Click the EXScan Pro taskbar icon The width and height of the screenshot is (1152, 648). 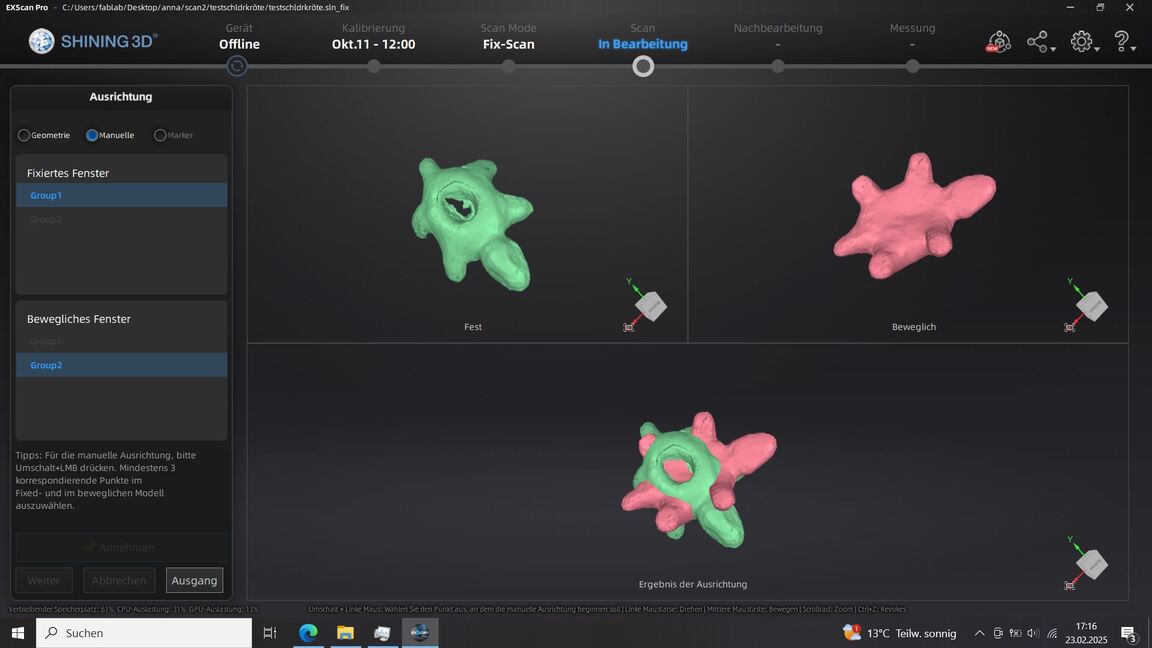click(420, 633)
